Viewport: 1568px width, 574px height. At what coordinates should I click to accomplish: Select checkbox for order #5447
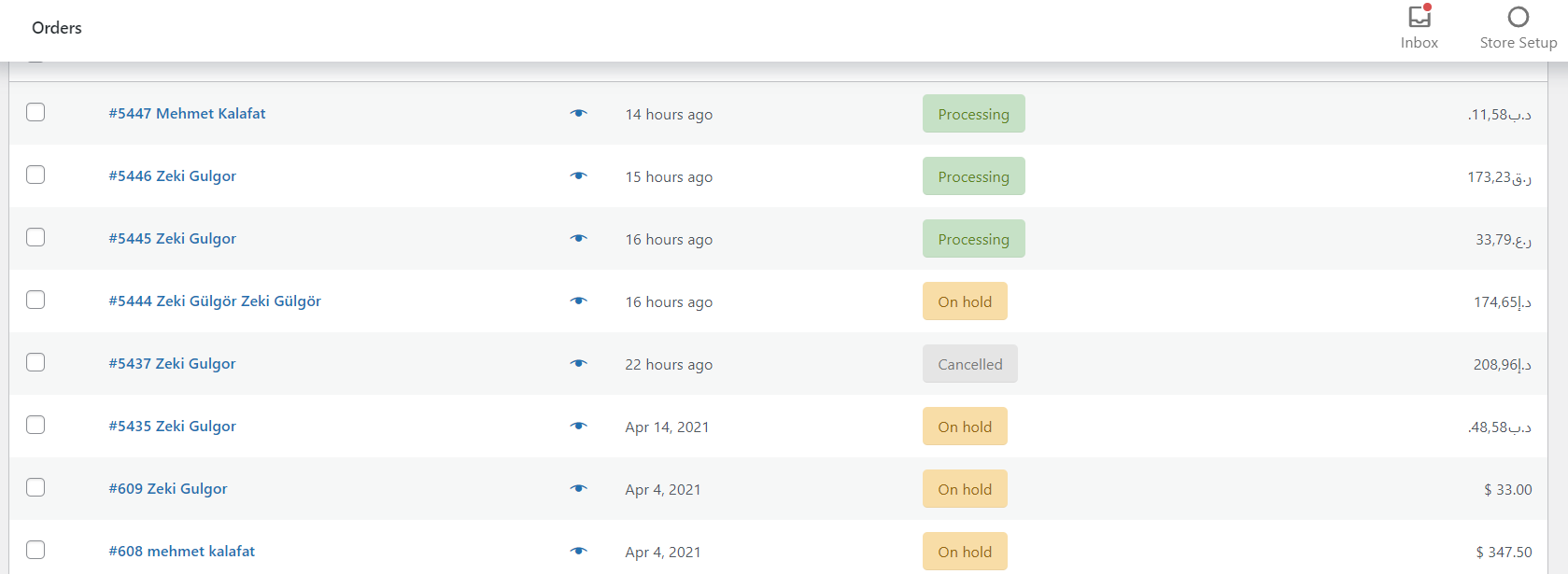(x=35, y=112)
